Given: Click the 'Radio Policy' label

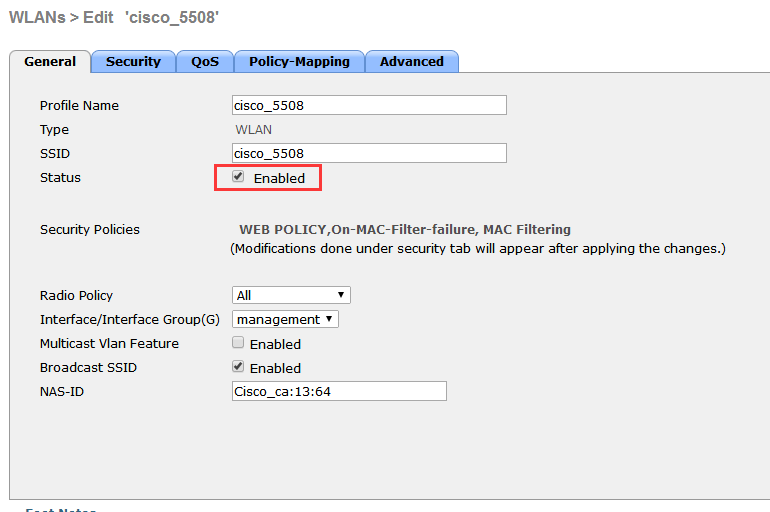Looking at the screenshot, I should [x=76, y=295].
